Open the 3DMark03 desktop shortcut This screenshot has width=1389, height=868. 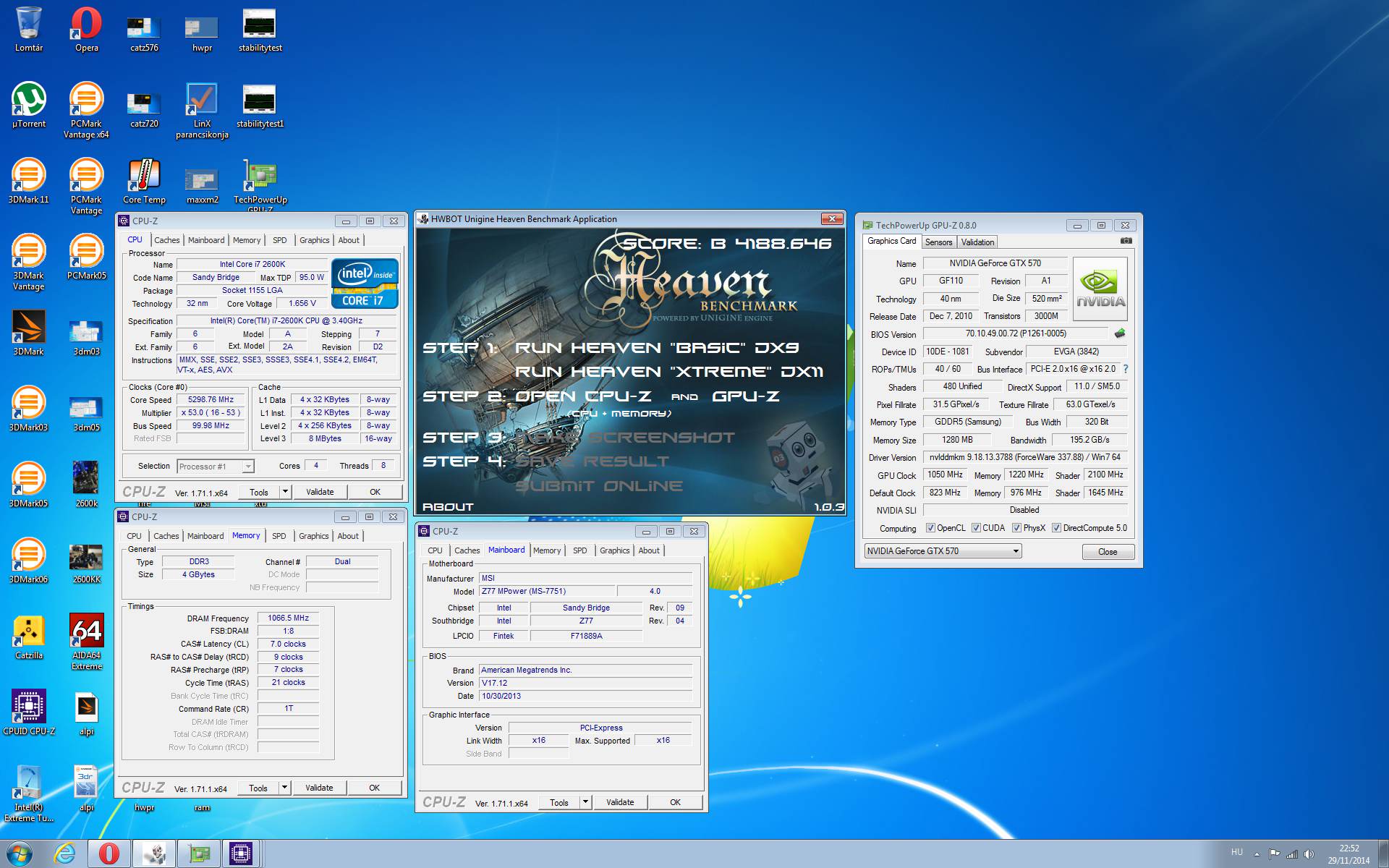point(28,409)
